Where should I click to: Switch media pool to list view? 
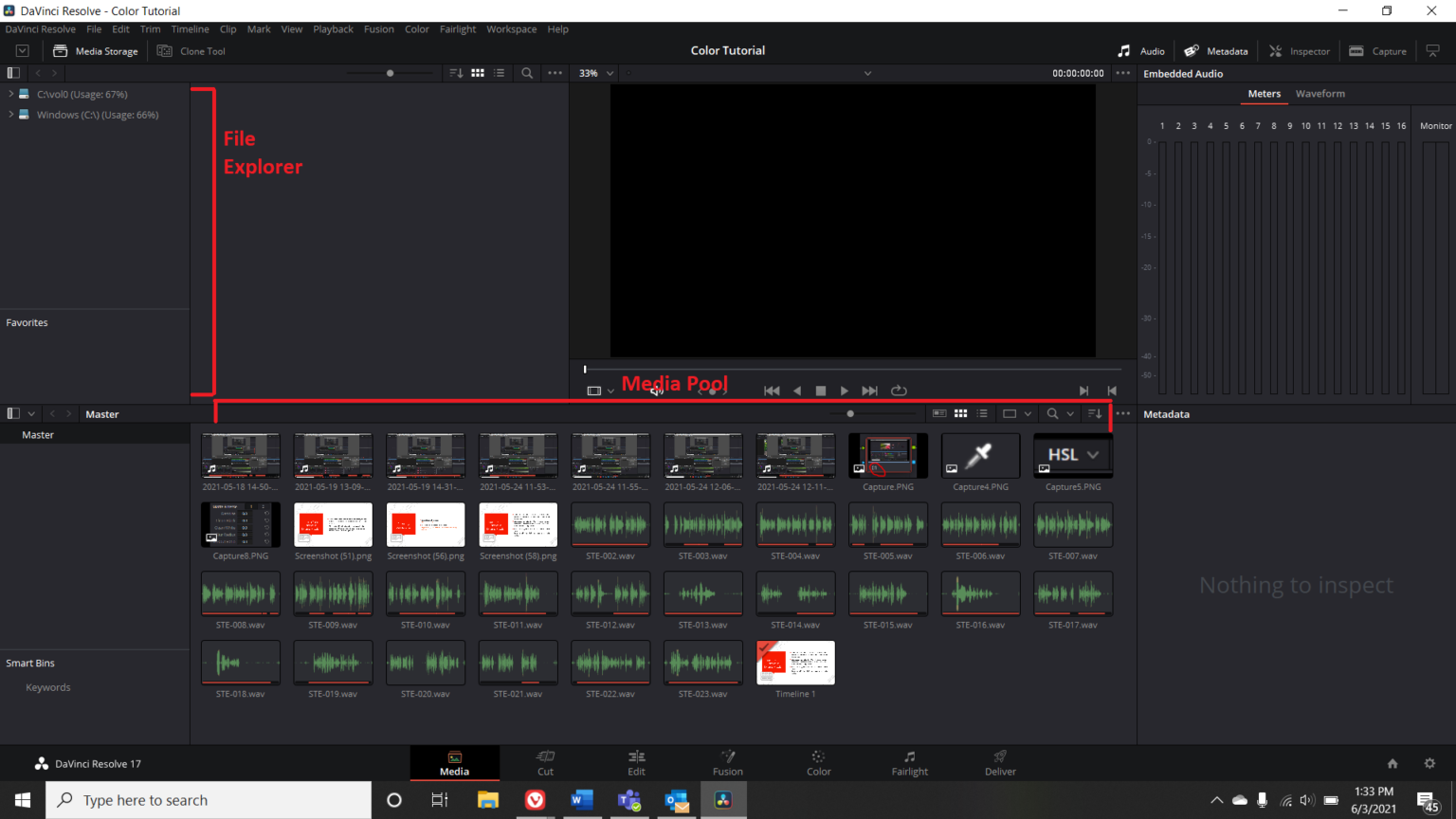click(x=982, y=413)
